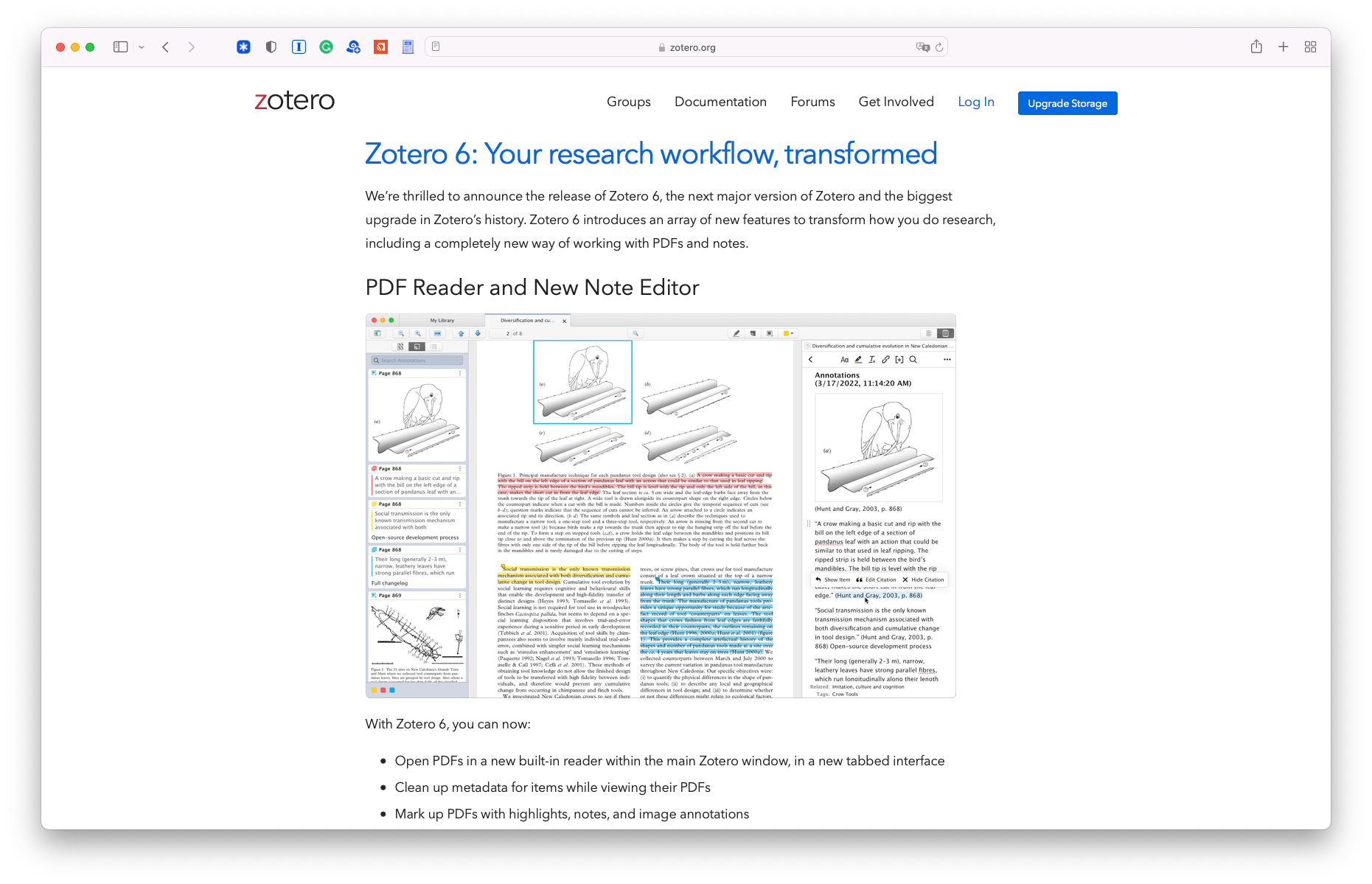
Task: Reload the zotero.org page
Action: click(x=939, y=47)
